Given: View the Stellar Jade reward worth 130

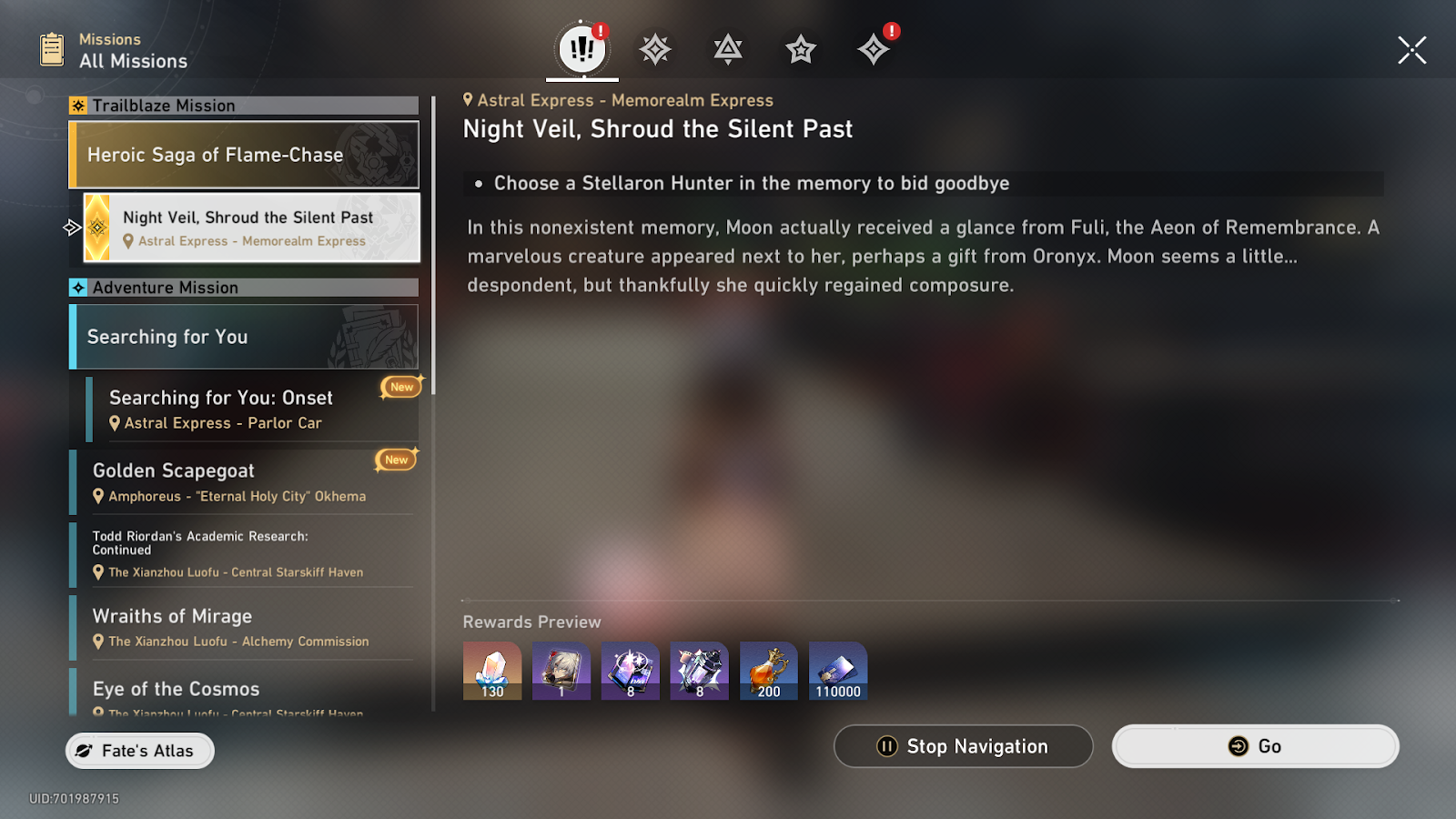Looking at the screenshot, I should point(492,671).
